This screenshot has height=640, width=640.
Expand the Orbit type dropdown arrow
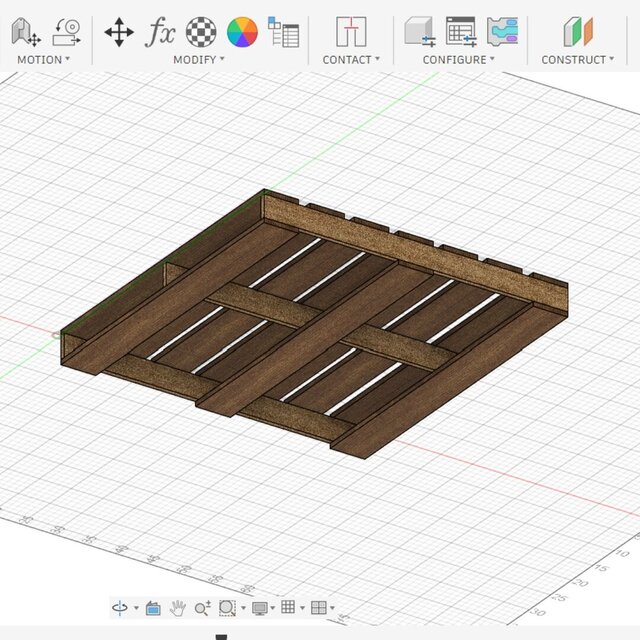(136, 608)
